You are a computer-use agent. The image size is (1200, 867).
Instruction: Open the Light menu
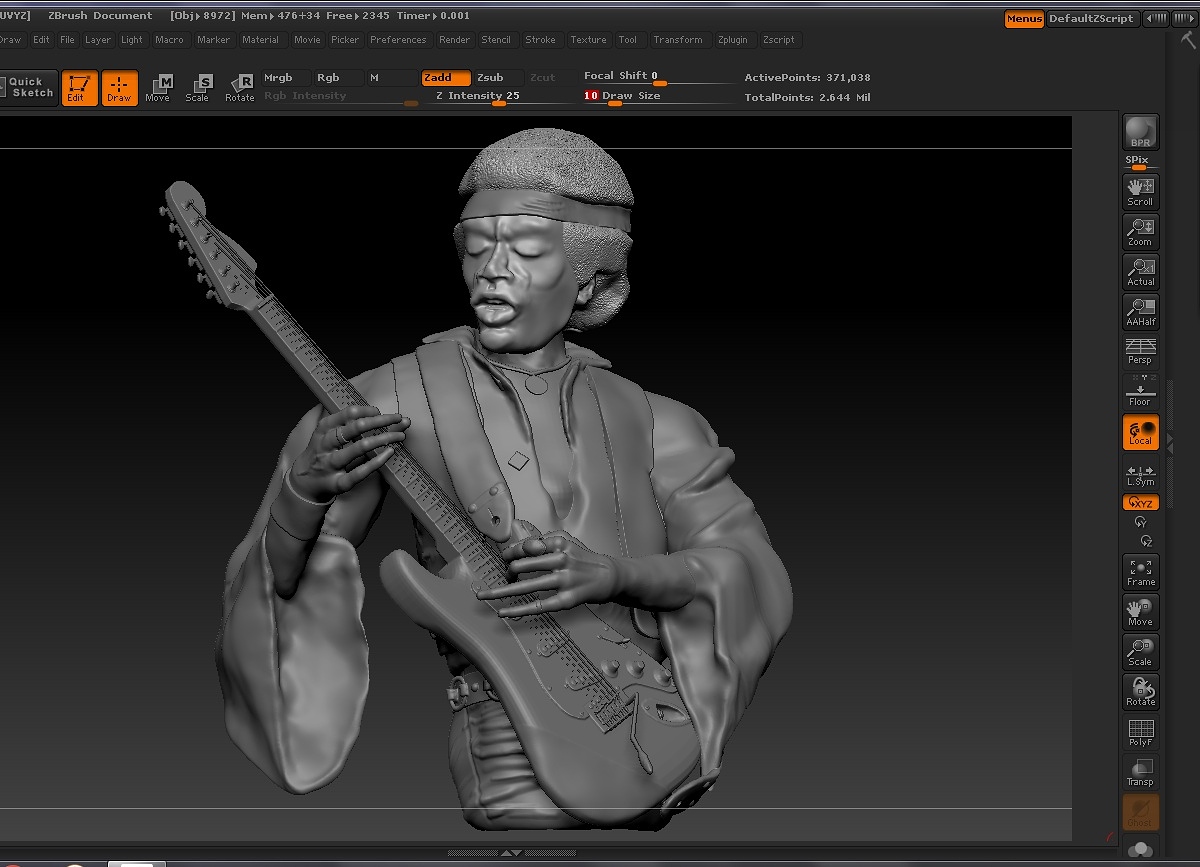pos(132,40)
